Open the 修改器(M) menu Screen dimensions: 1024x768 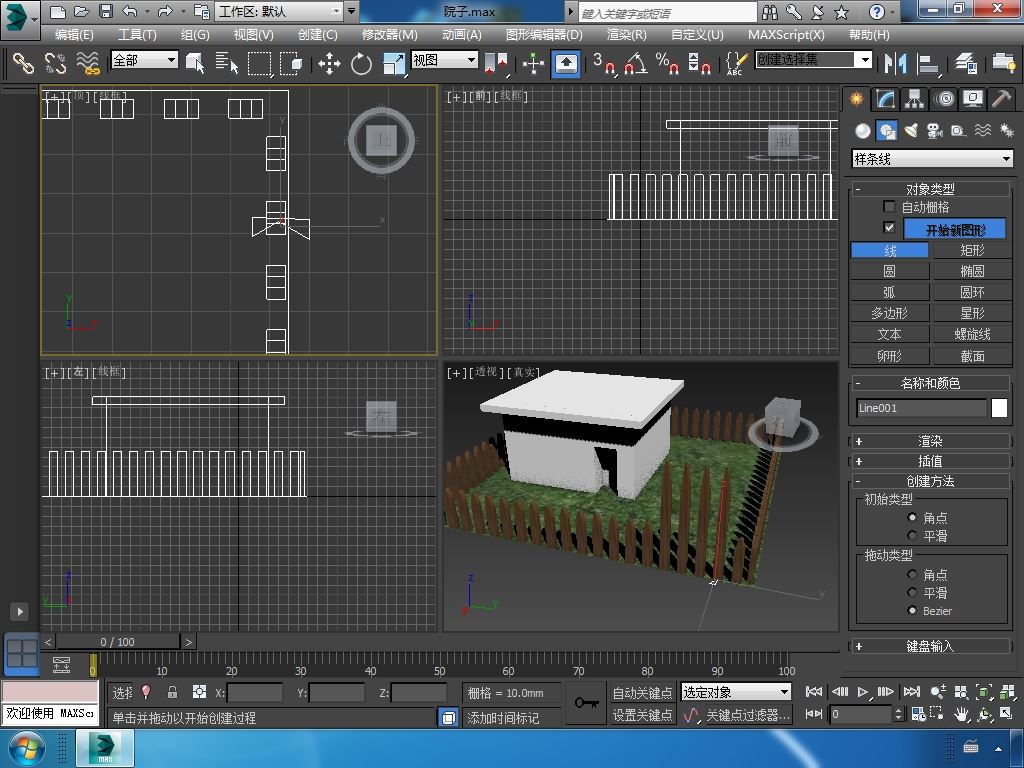[x=389, y=34]
